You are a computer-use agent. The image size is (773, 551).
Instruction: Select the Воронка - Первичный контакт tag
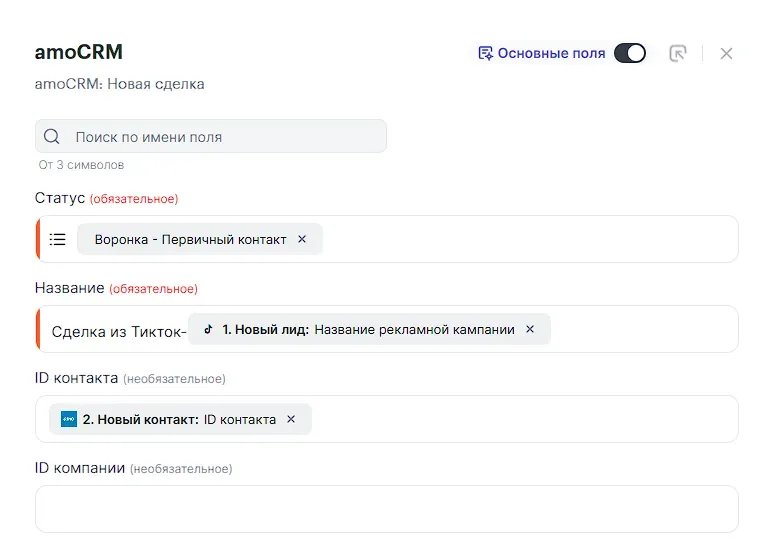200,240
